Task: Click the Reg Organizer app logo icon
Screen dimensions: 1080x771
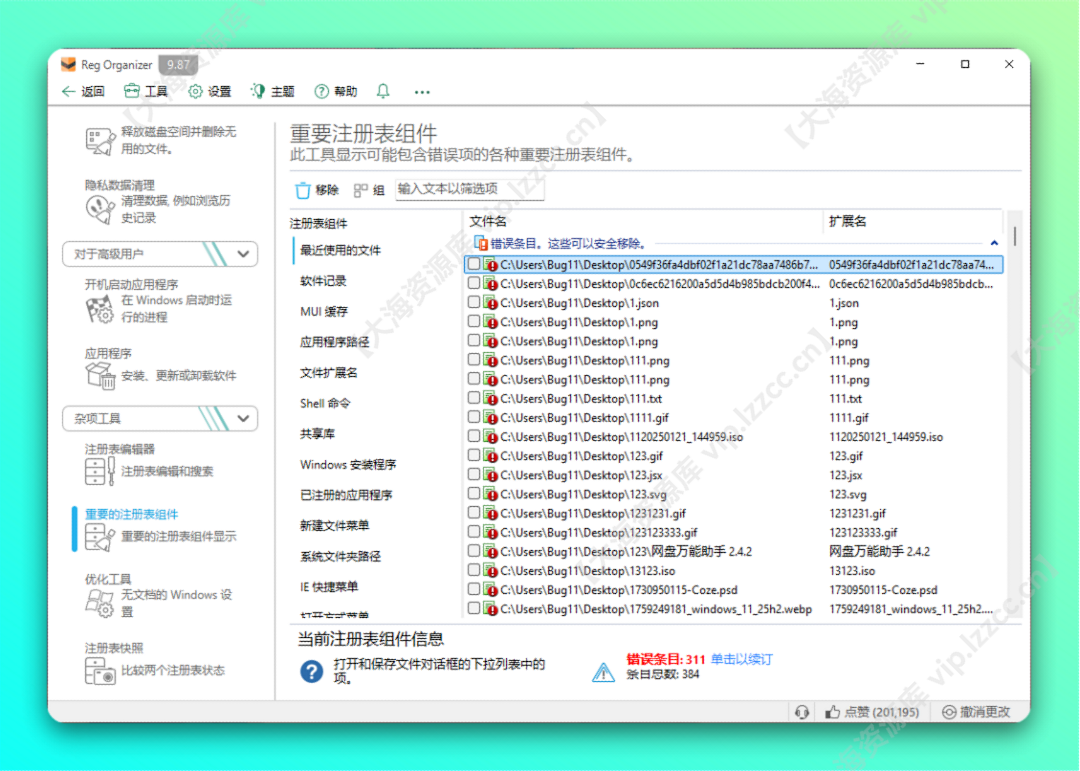Action: 68,64
